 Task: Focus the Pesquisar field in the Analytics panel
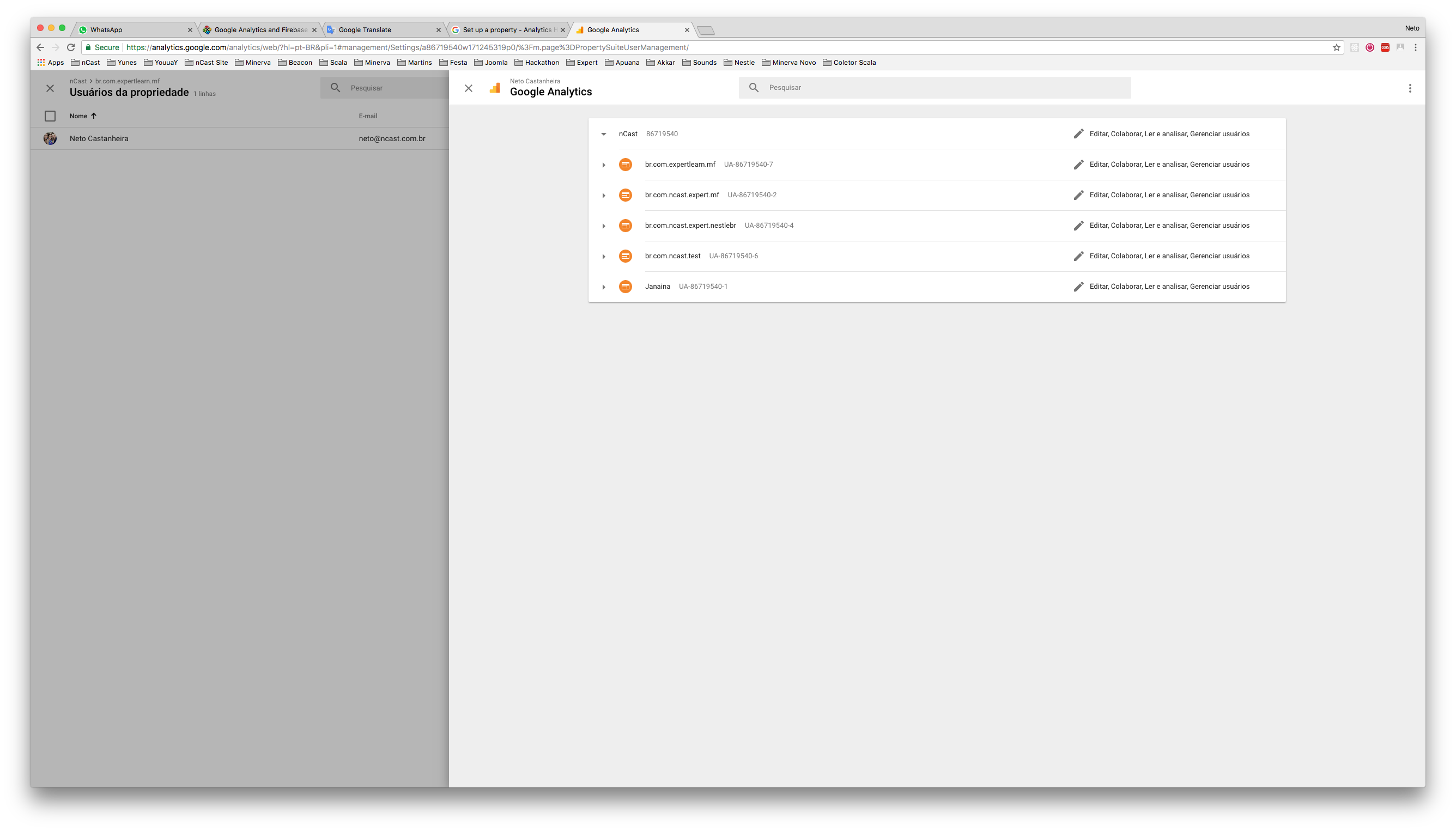coord(935,88)
